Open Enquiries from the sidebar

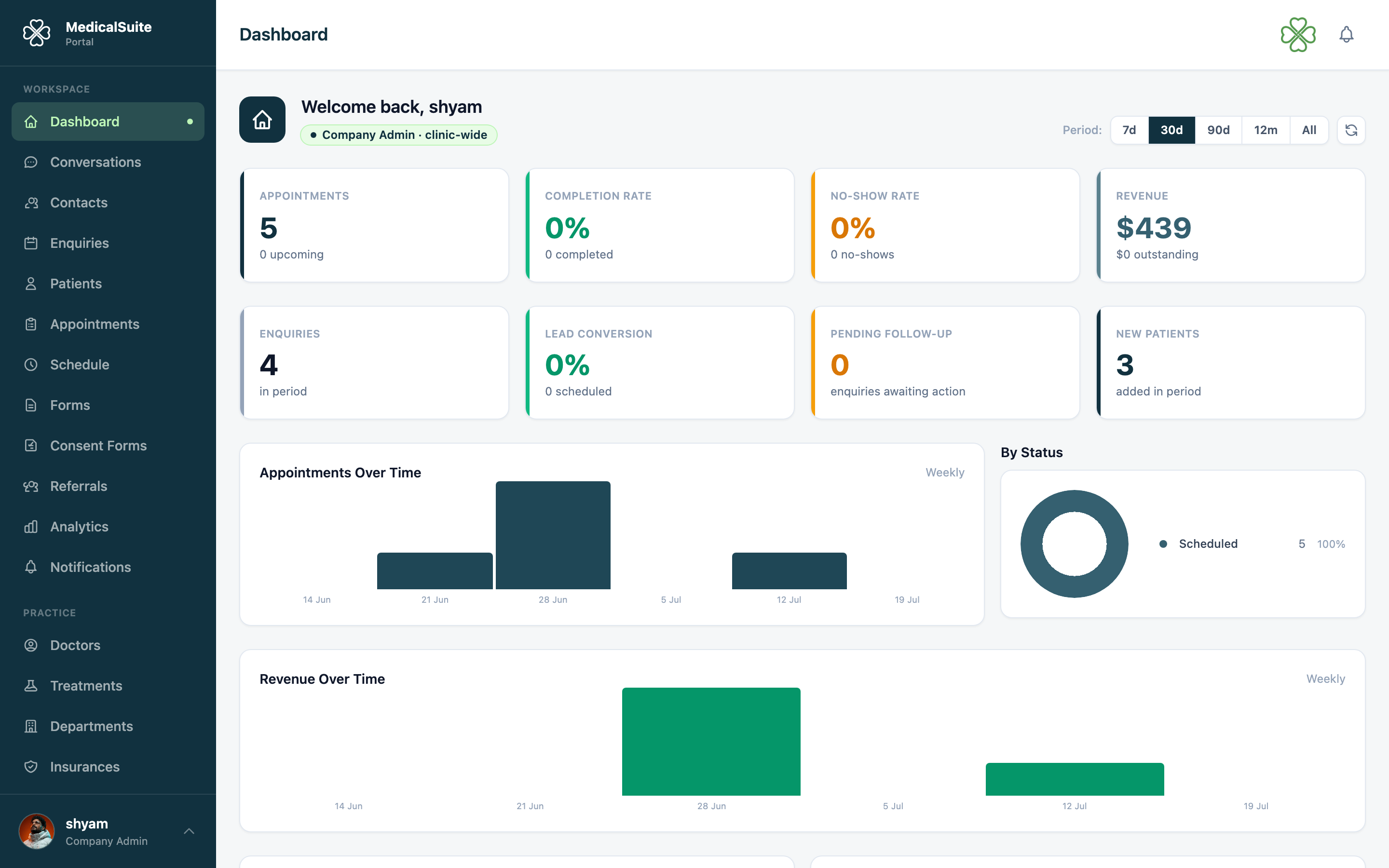pos(108,244)
